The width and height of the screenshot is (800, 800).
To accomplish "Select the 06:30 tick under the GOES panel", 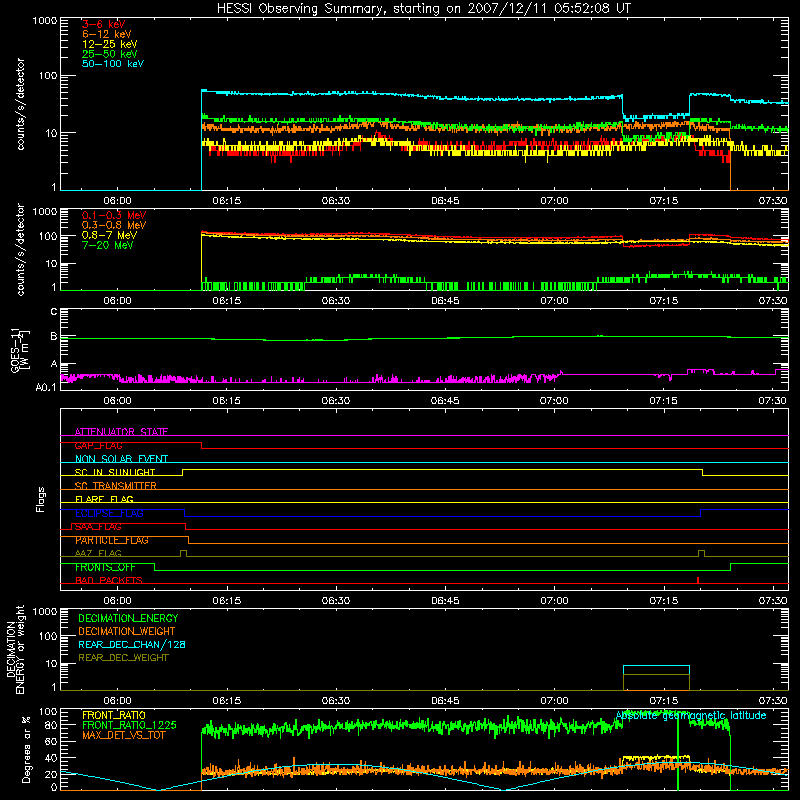I will pyautogui.click(x=335, y=401).
